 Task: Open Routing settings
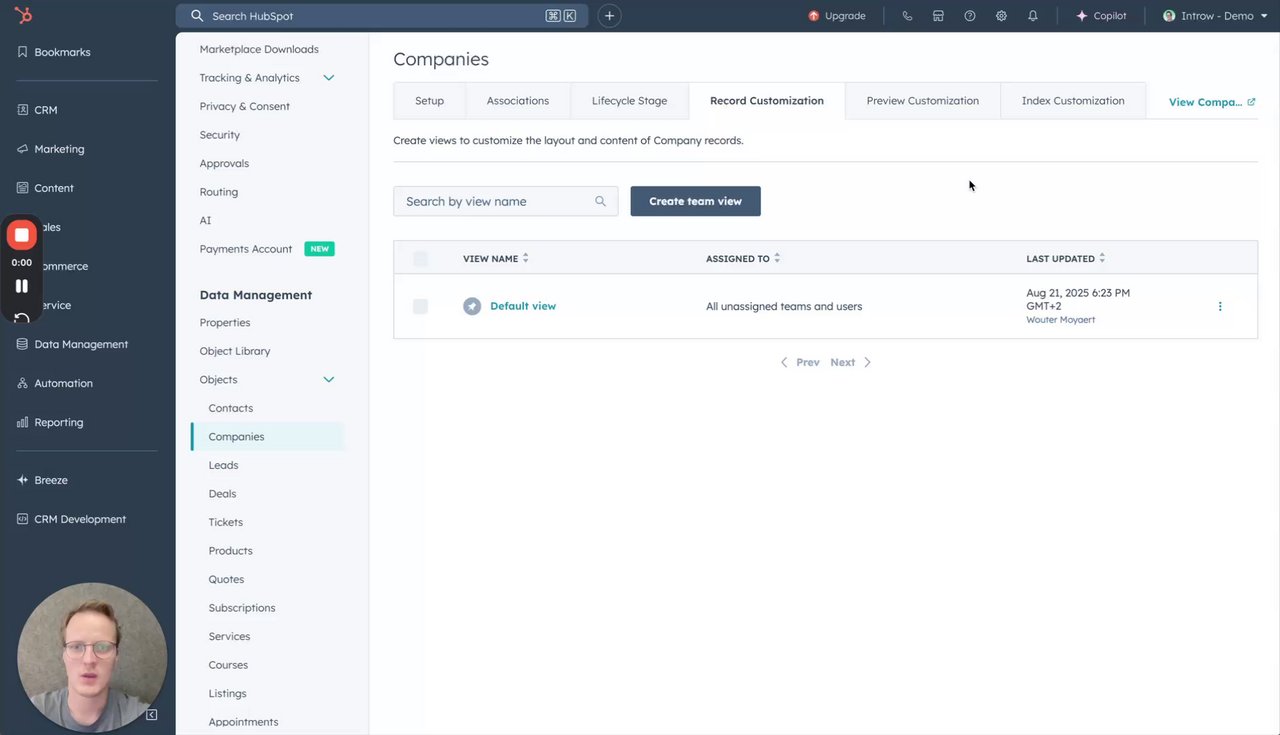click(219, 192)
